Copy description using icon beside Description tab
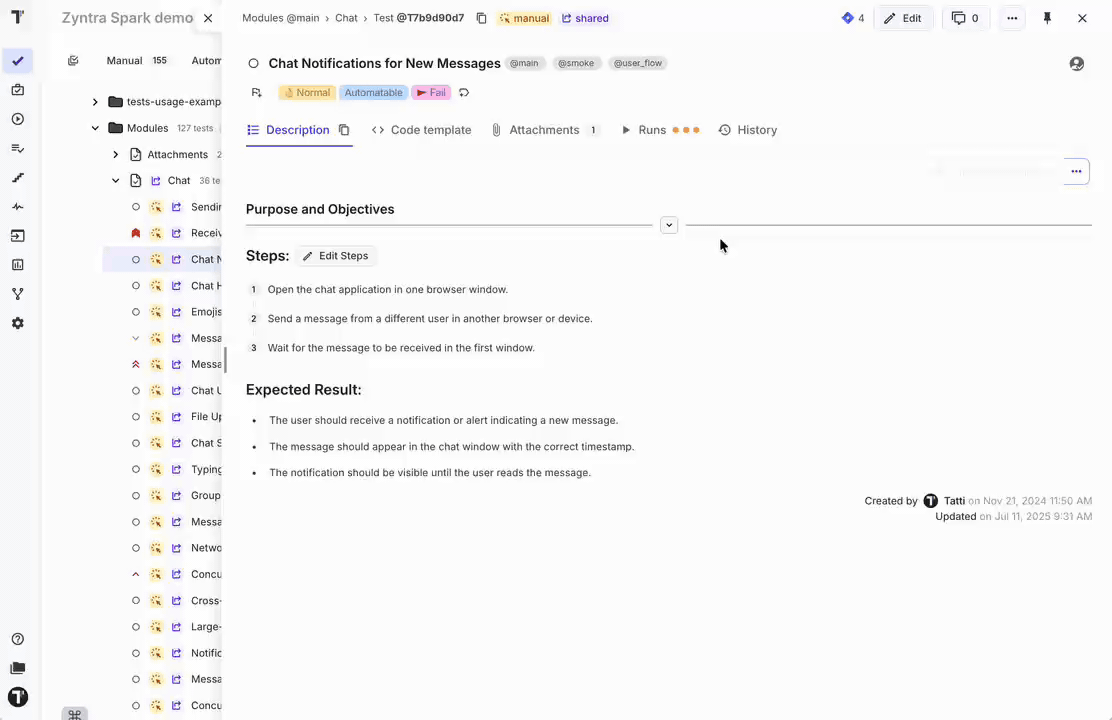 [x=344, y=130]
